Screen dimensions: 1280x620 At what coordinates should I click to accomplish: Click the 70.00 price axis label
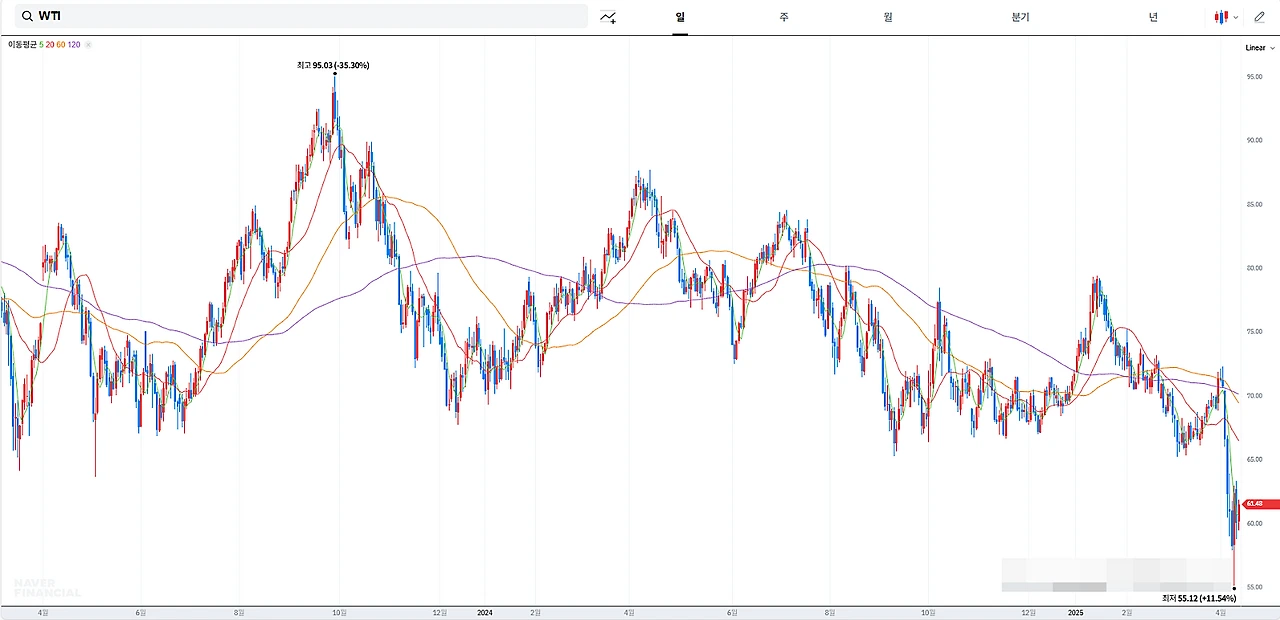click(1254, 396)
